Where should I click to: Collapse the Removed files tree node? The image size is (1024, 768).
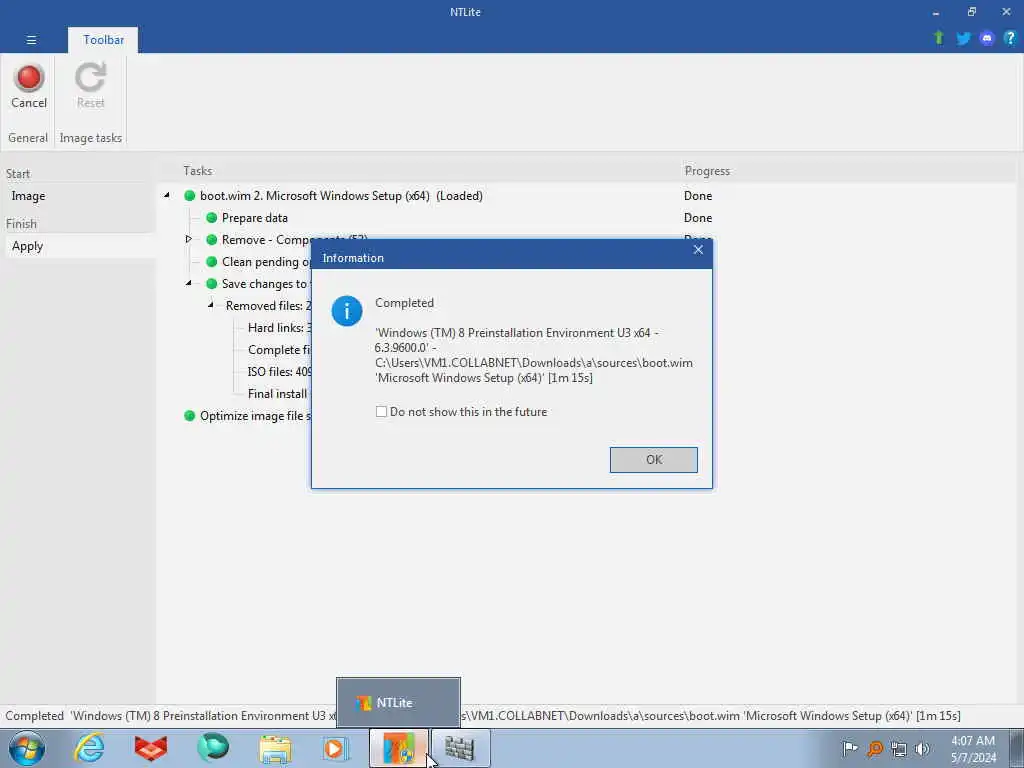pyautogui.click(x=210, y=305)
